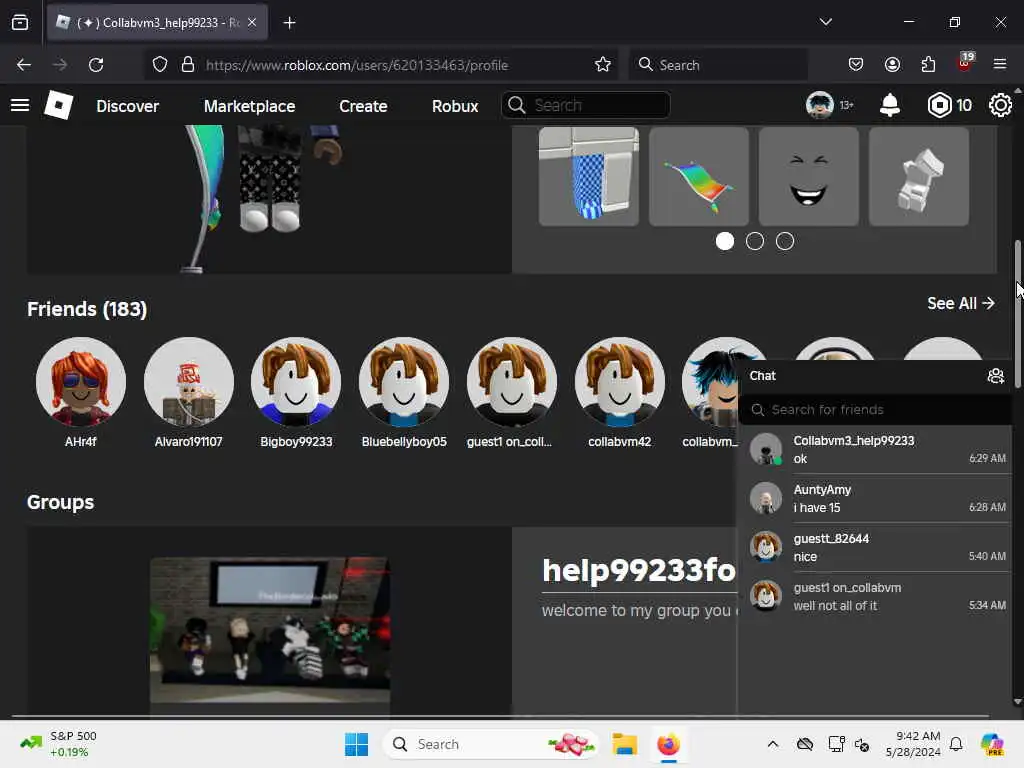1024x768 pixels.
Task: Open the S&P 500 widgets item
Action: [x=59, y=744]
